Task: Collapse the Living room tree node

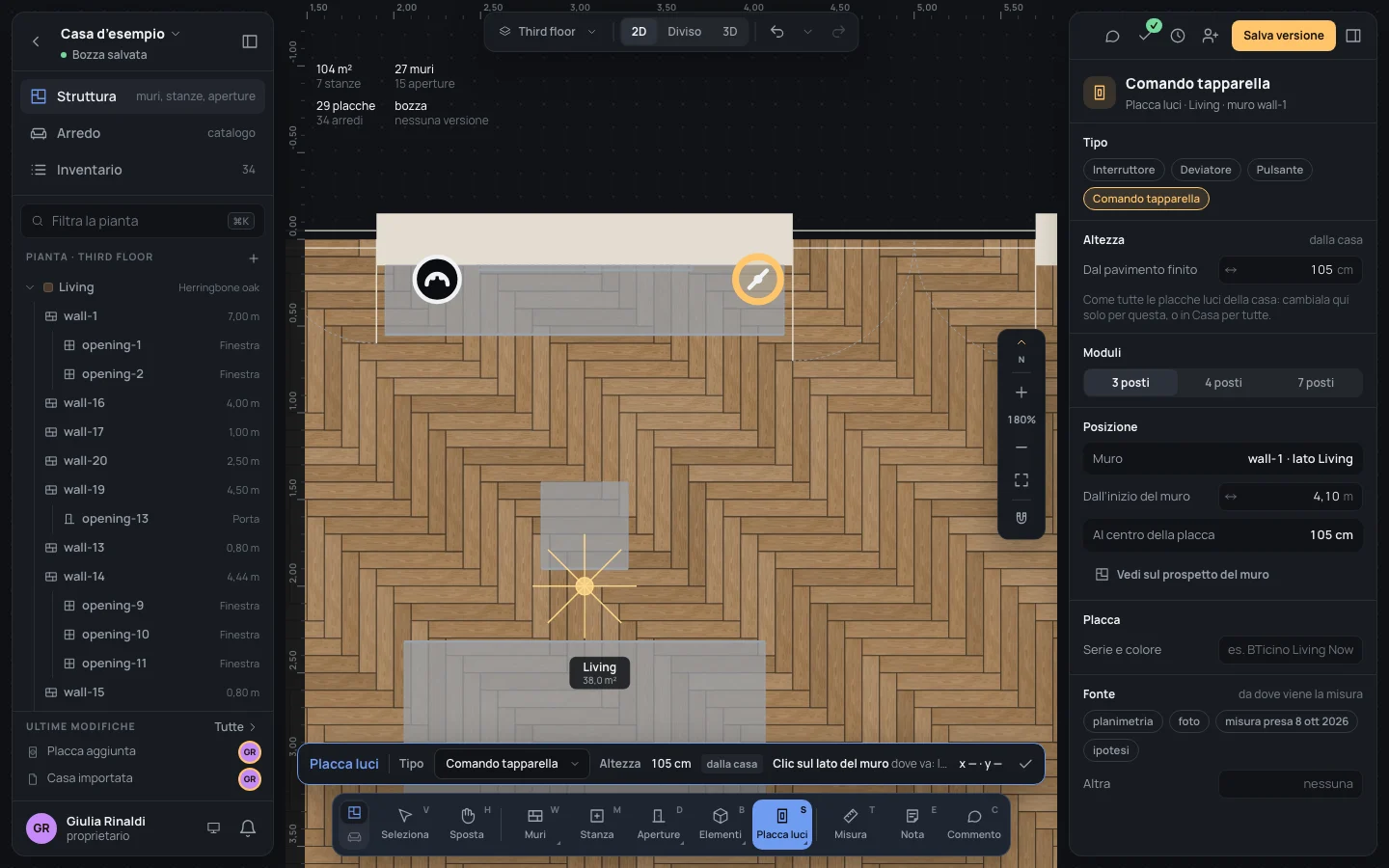Action: click(30, 287)
